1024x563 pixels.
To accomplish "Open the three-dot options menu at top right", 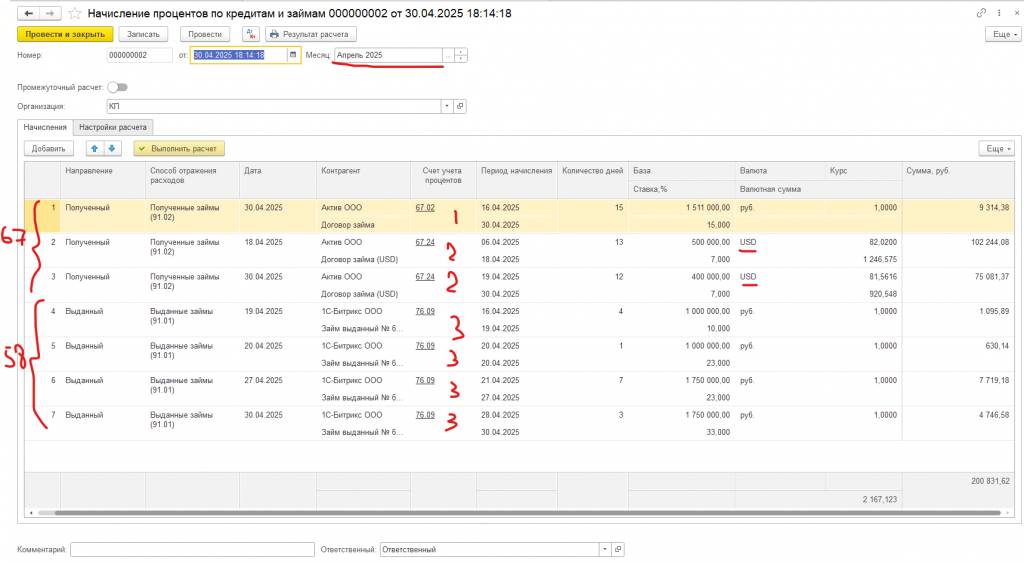I will tap(999, 12).
